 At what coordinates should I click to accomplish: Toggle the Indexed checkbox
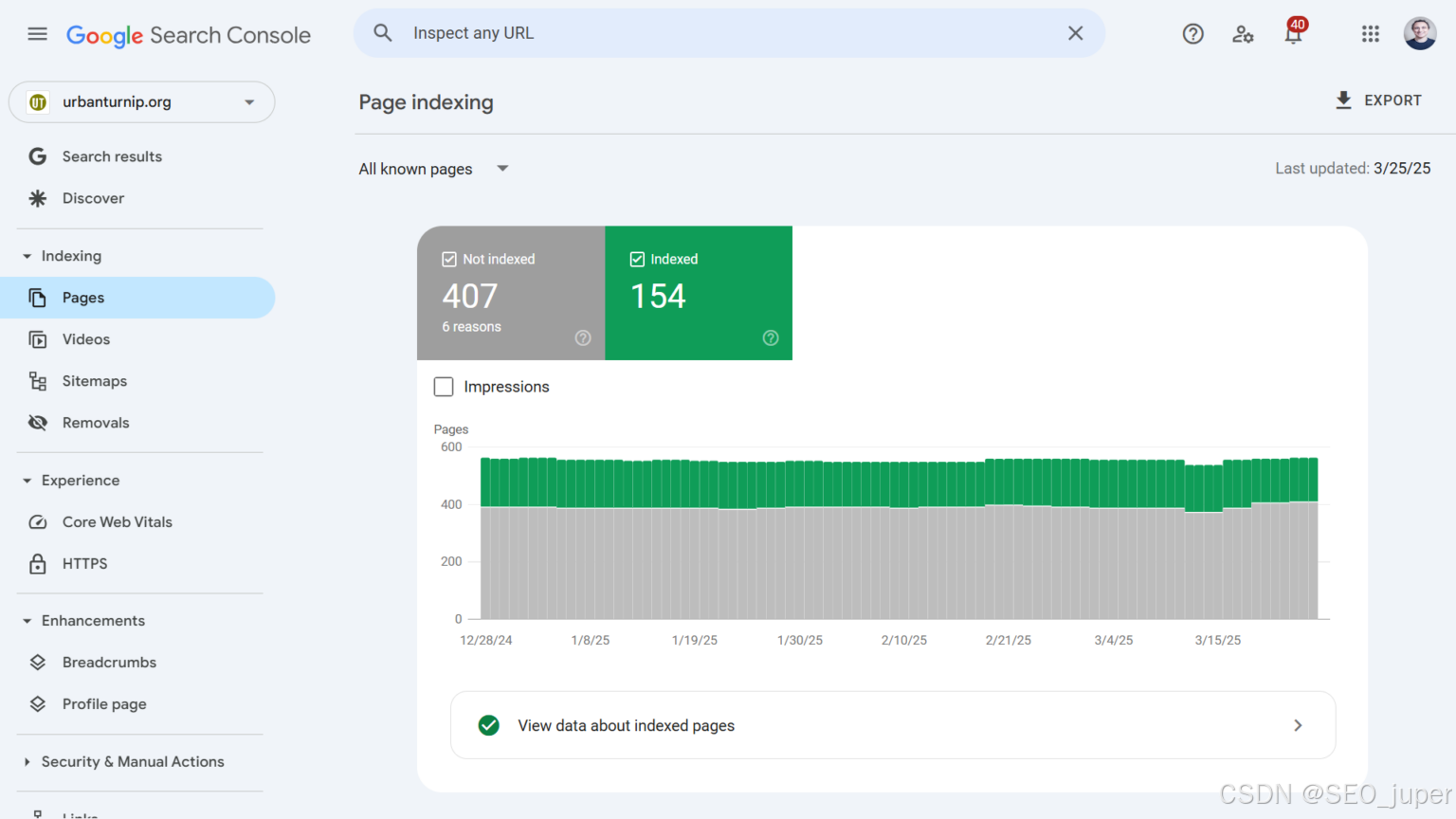tap(637, 259)
